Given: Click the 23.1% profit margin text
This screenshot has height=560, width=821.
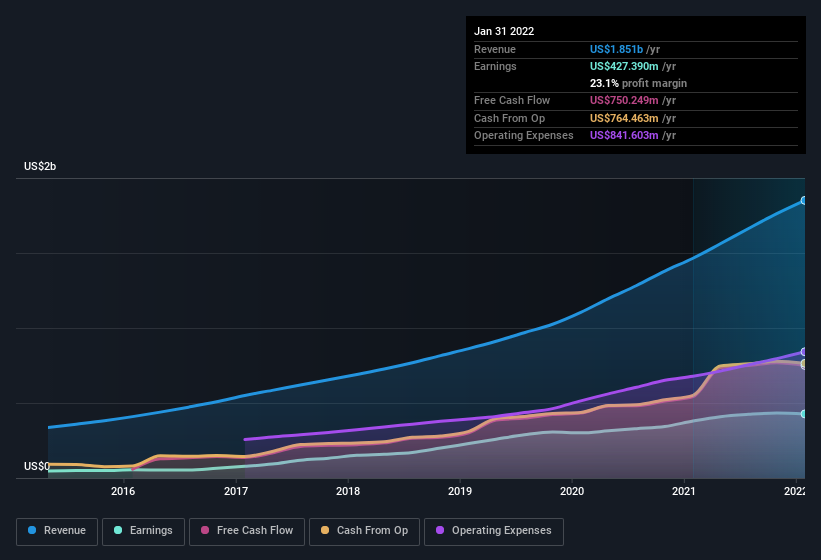Looking at the screenshot, I should pos(638,83).
